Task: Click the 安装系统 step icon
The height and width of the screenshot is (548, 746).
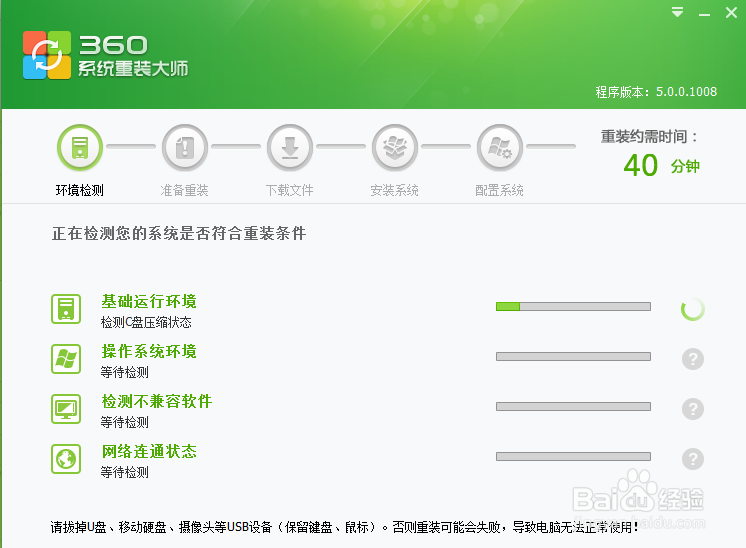Action: click(395, 148)
